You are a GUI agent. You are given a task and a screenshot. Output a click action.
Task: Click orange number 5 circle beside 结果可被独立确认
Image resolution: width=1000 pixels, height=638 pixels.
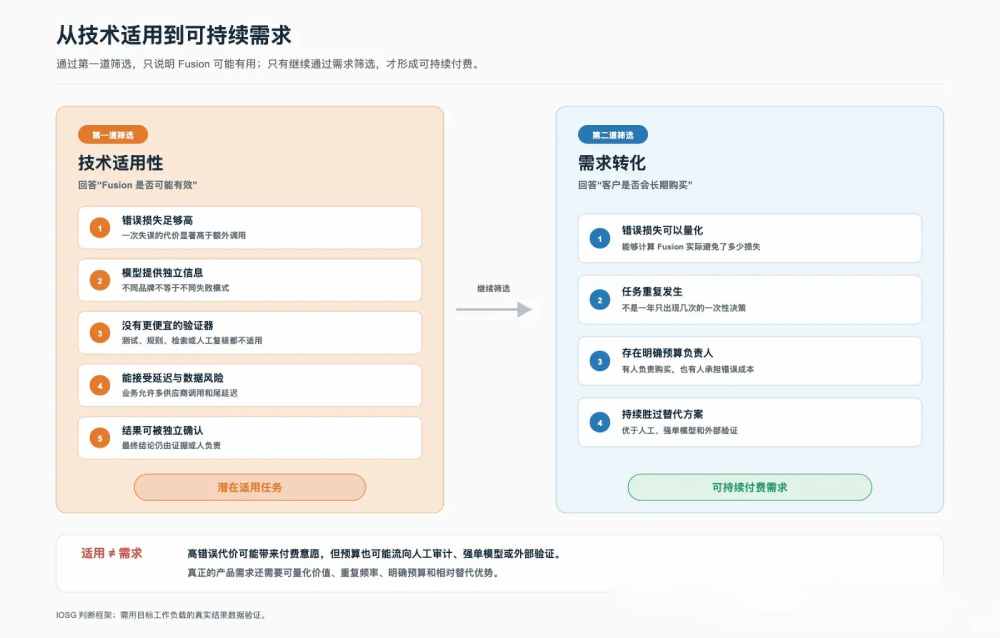coord(100,438)
